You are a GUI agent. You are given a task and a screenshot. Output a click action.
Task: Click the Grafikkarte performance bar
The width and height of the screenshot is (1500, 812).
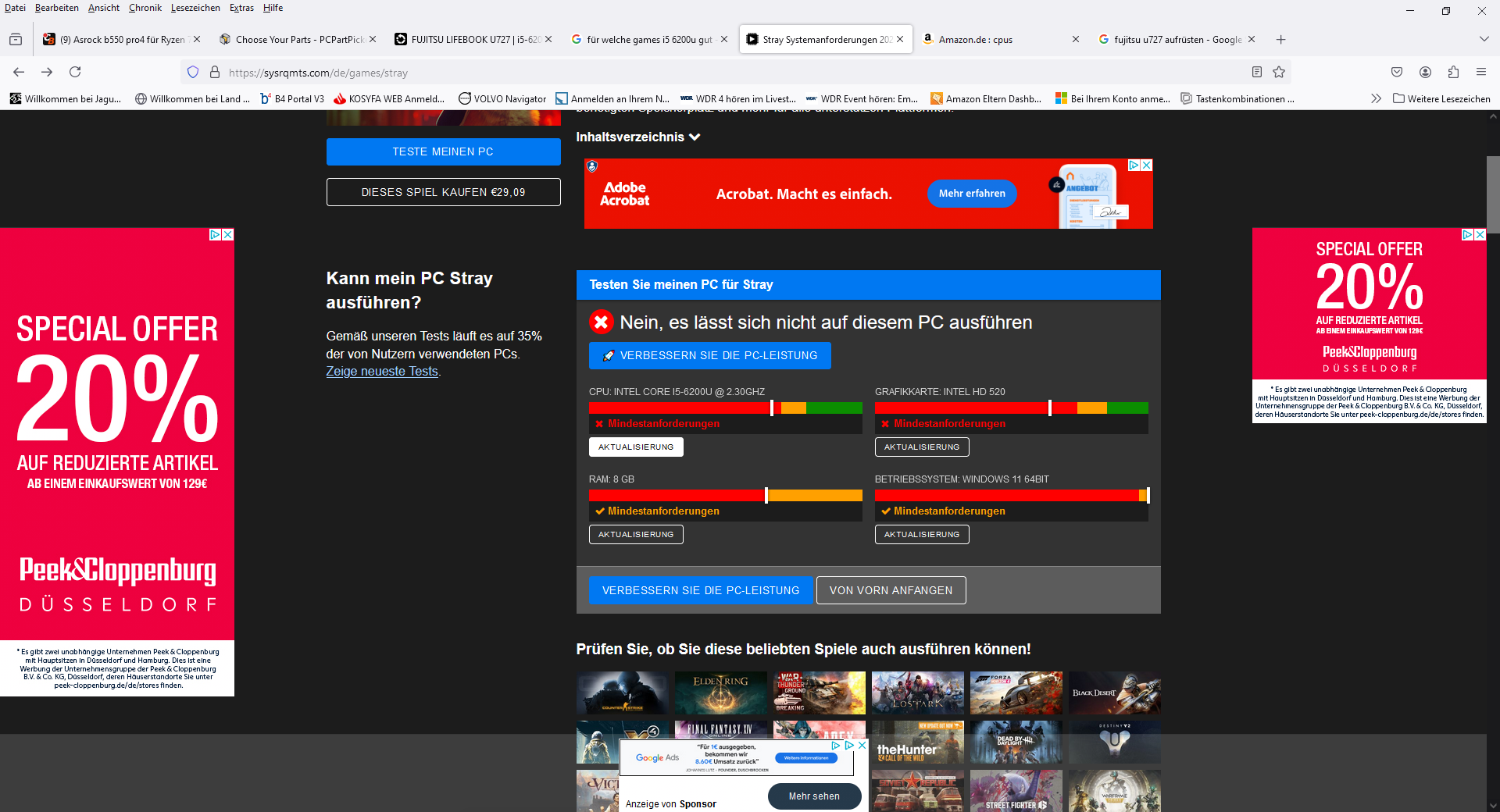pyautogui.click(x=1012, y=408)
